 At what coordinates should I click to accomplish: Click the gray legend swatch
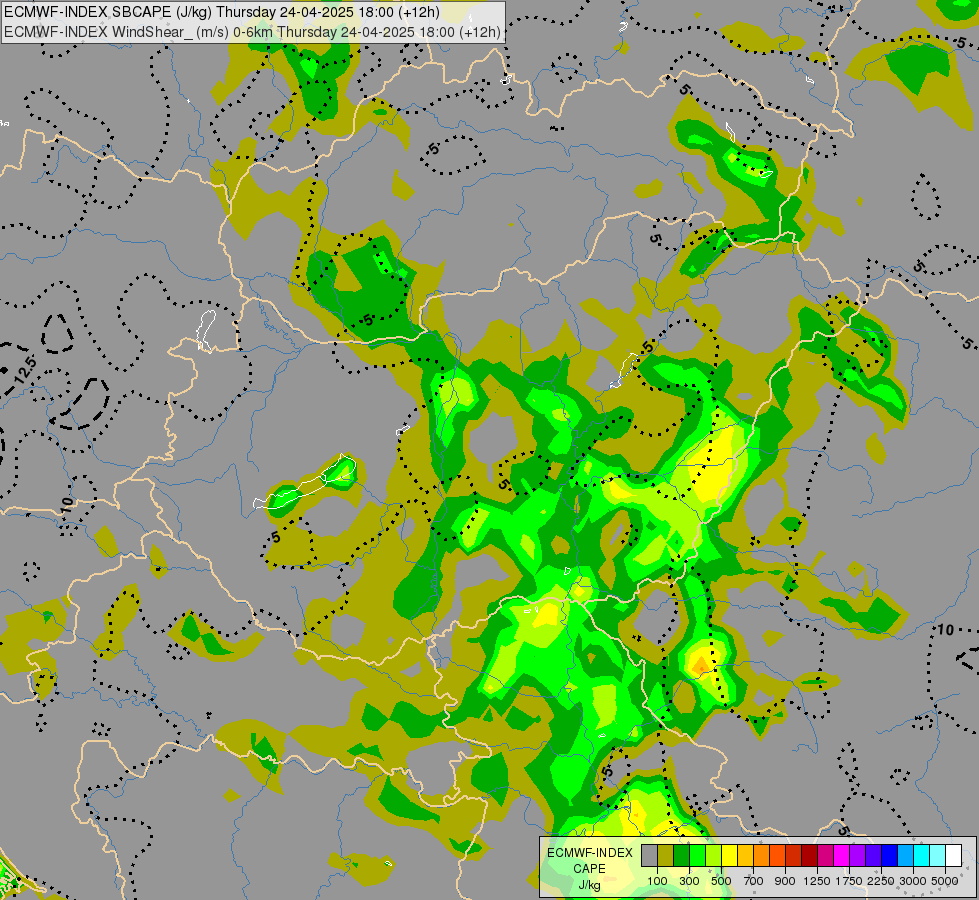tap(649, 855)
